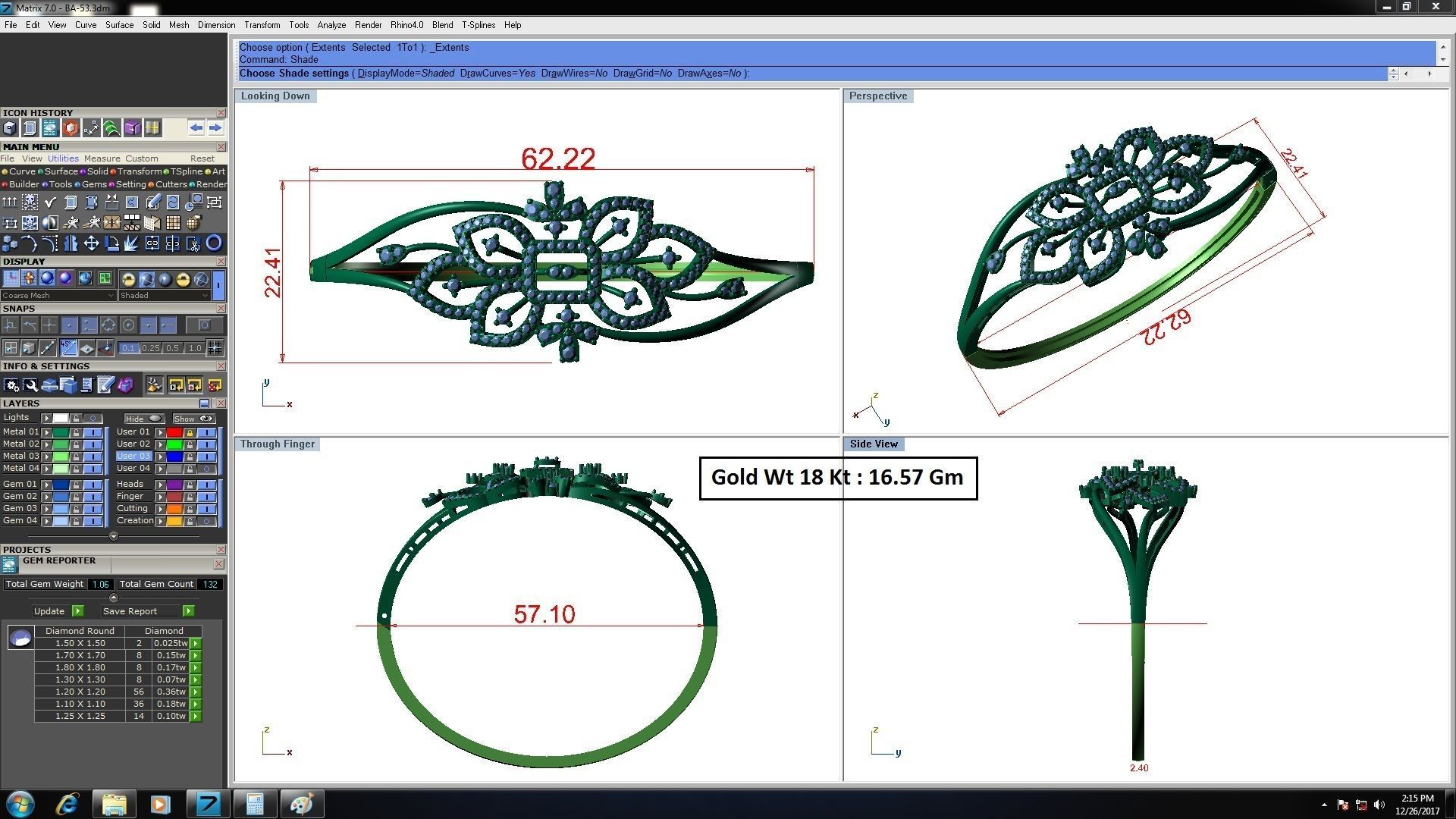Image resolution: width=1456 pixels, height=819 pixels.
Task: Click the green four-viewport layout icon
Action: pos(105,278)
